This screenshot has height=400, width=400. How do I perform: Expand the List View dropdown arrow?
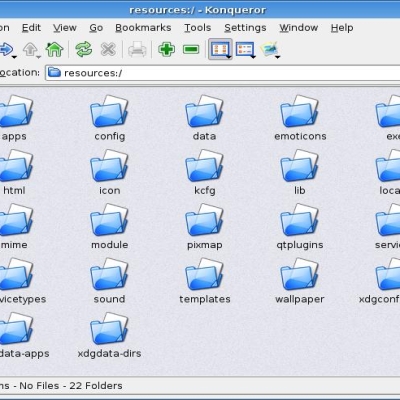tap(253, 57)
